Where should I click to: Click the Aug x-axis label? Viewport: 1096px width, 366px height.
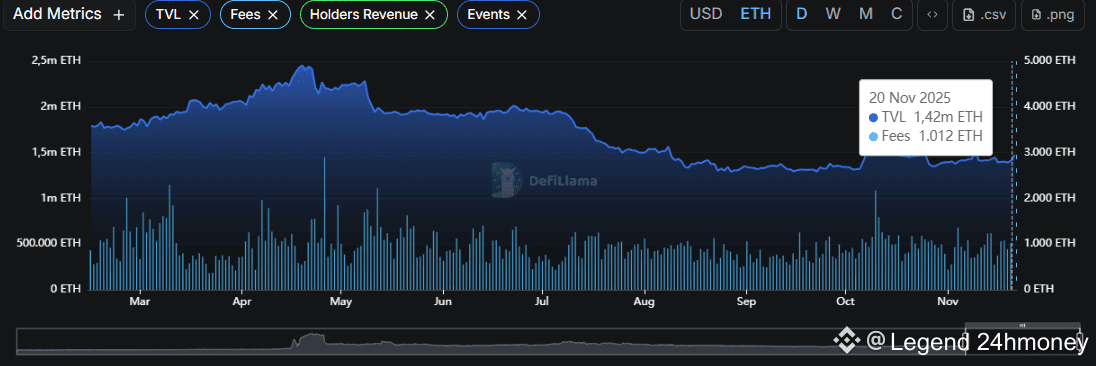coord(644,302)
